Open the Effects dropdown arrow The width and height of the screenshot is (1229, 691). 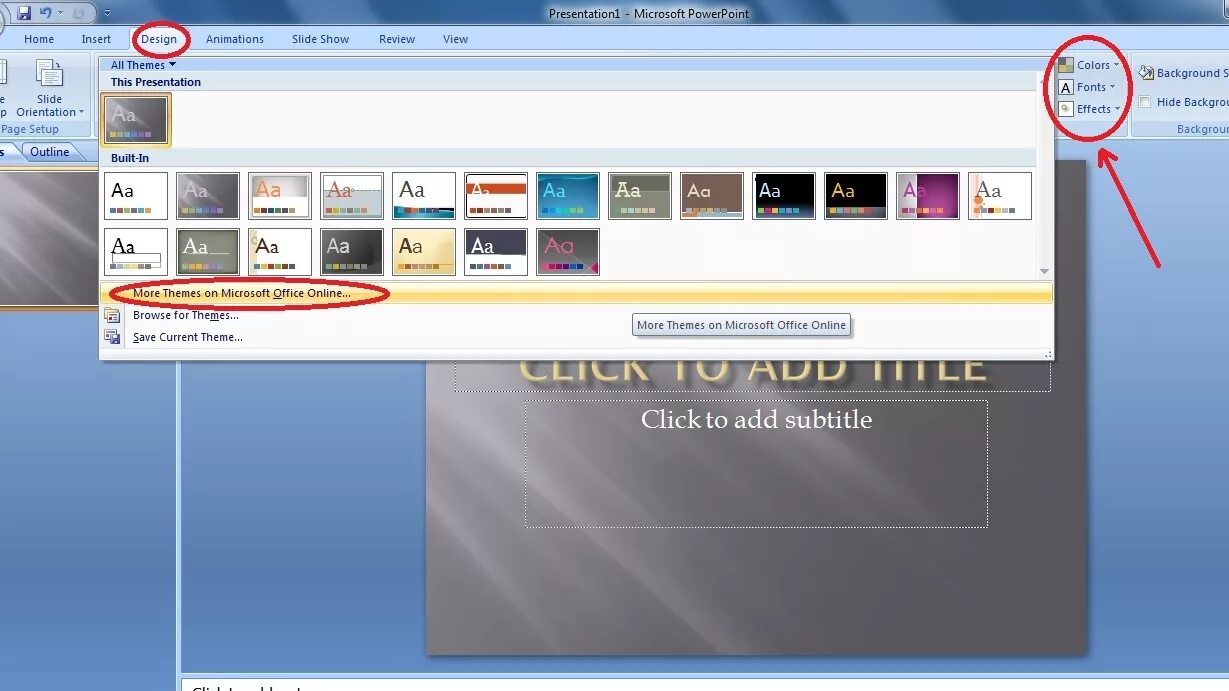click(1118, 109)
